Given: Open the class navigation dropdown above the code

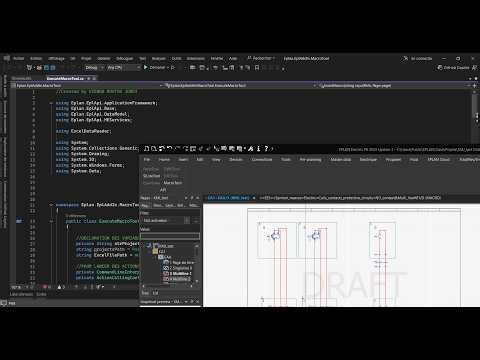Looking at the screenshot, I should pyautogui.click(x=241, y=86).
